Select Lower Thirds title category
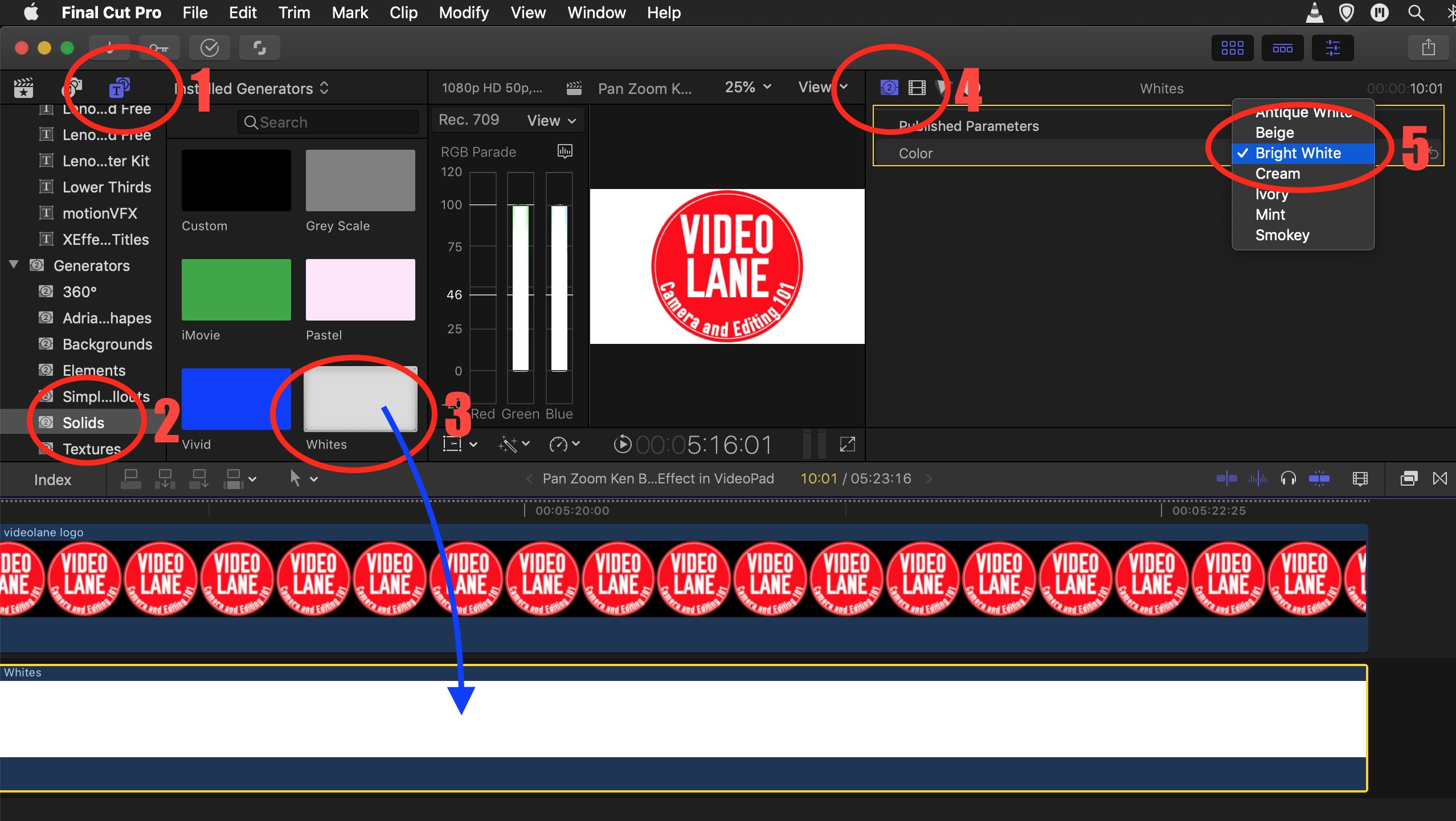The image size is (1456, 821). point(107,187)
